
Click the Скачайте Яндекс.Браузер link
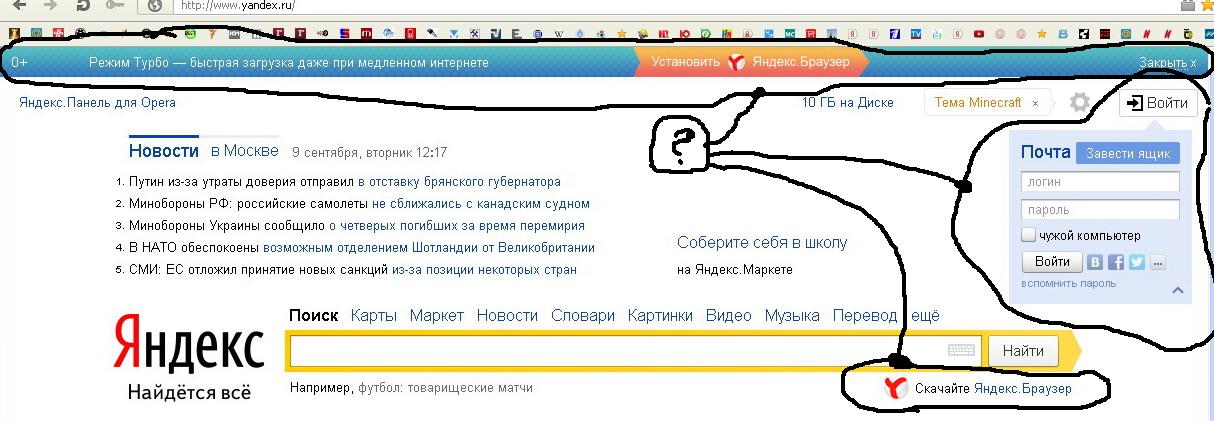click(993, 388)
